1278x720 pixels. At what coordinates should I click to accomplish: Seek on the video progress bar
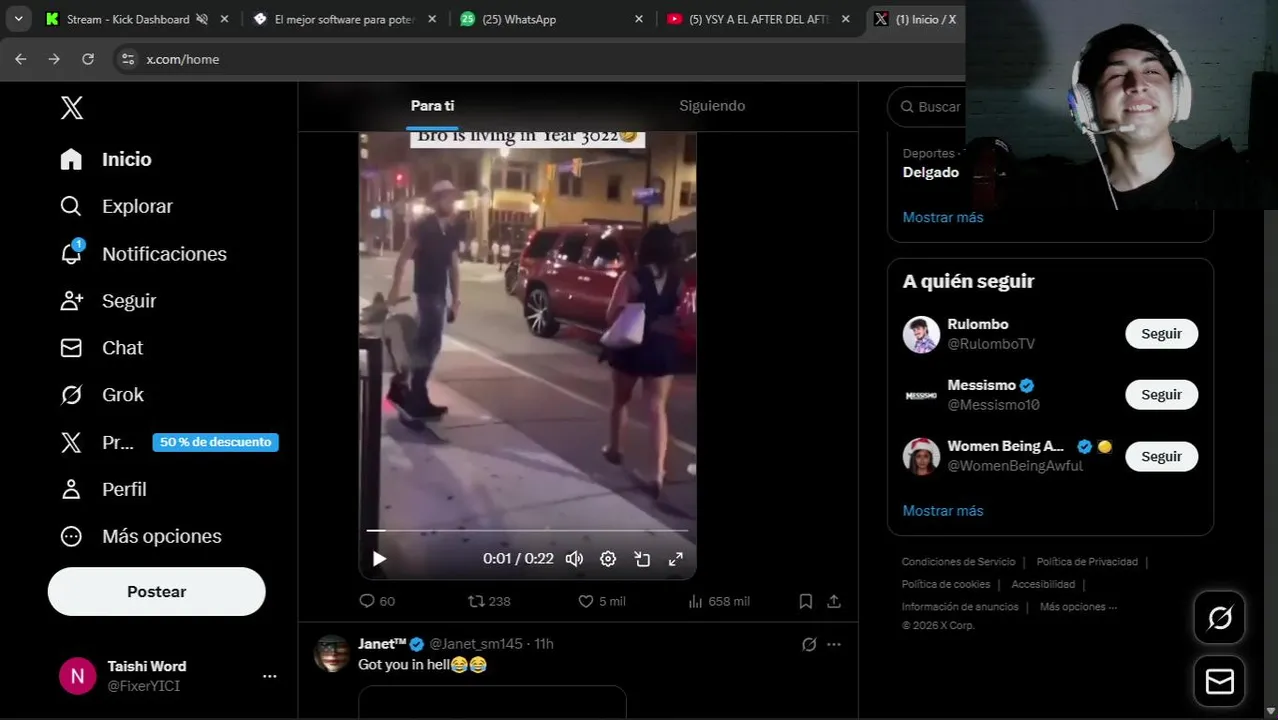(527, 530)
